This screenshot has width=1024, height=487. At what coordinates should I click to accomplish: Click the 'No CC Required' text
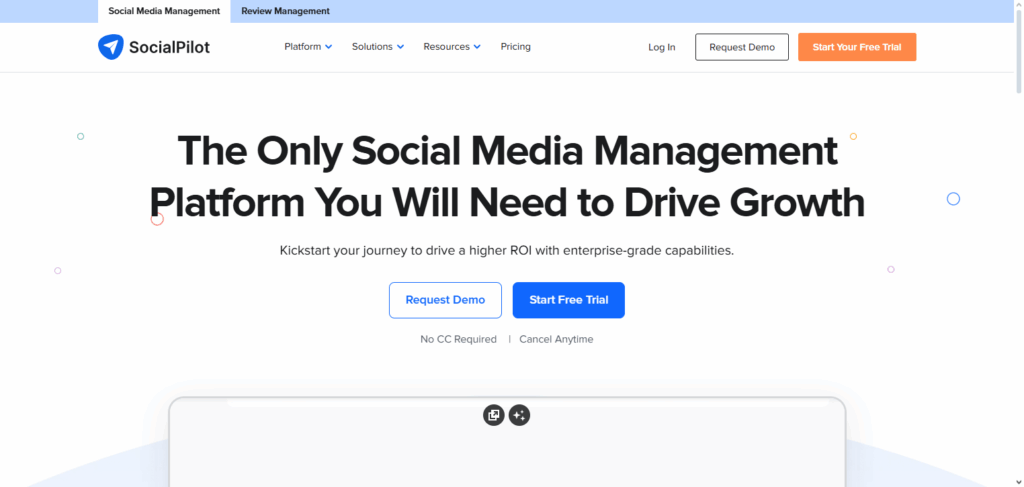click(458, 339)
